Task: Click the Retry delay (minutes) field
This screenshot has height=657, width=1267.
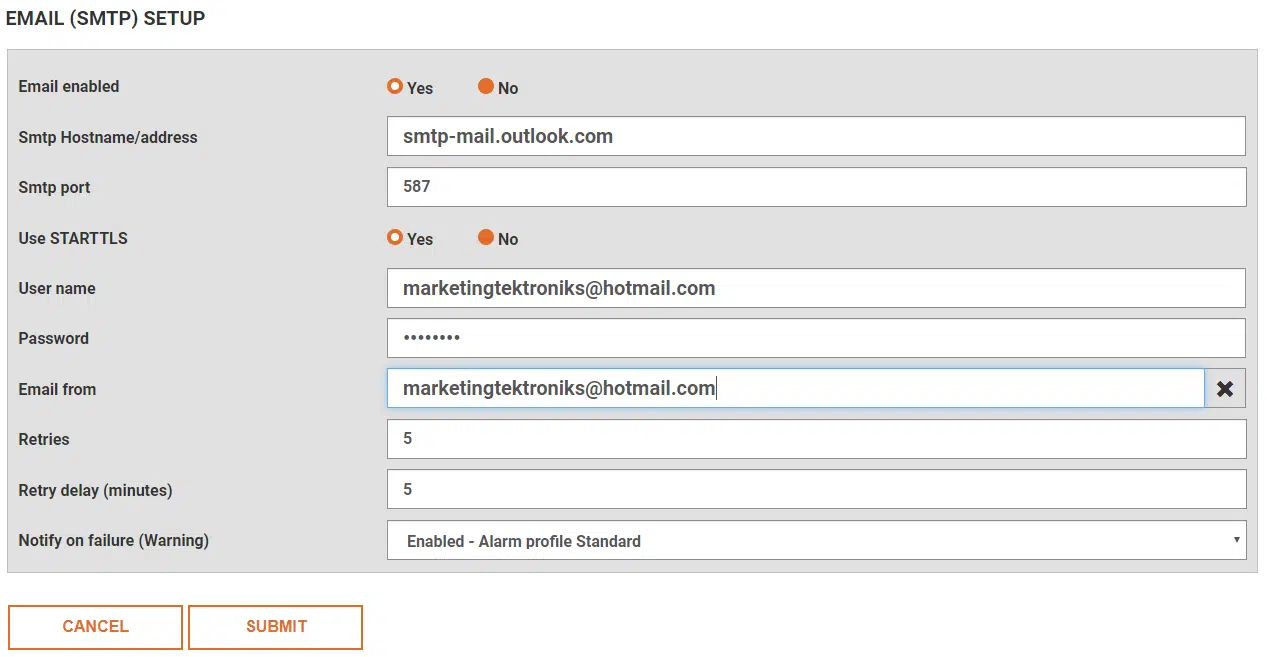Action: 815,489
